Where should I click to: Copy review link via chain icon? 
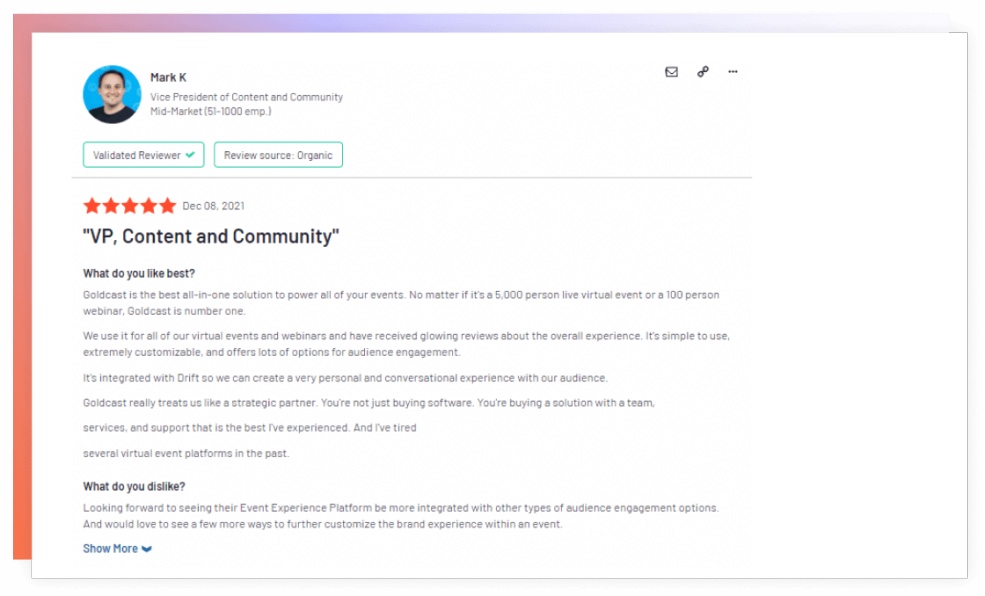pos(702,72)
